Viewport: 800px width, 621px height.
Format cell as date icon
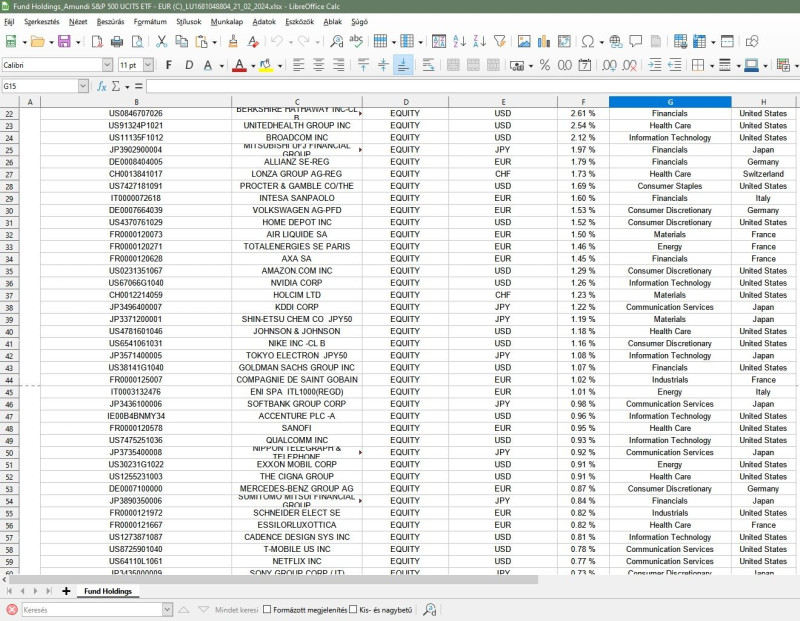585,65
